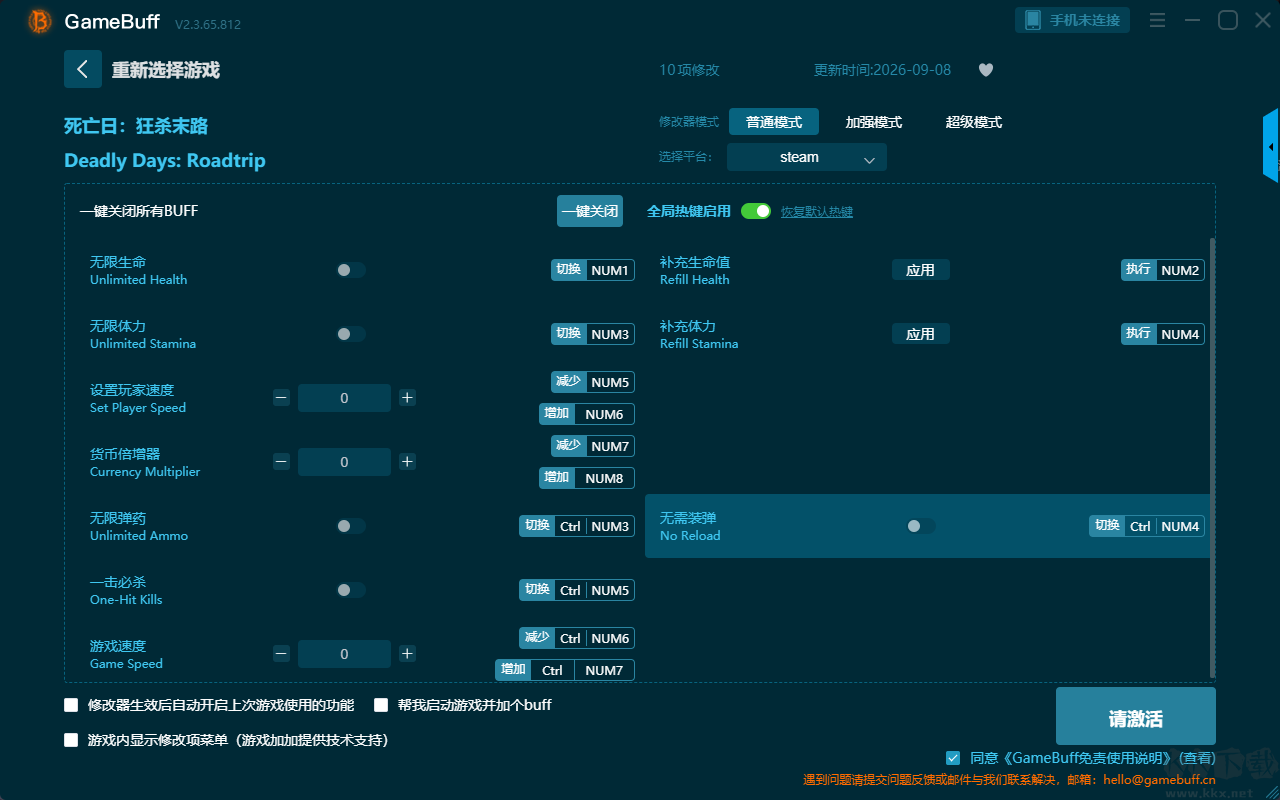Viewport: 1280px width, 800px height.
Task: Apply Refill Stamina with 应用 button
Action: pyautogui.click(x=921, y=334)
